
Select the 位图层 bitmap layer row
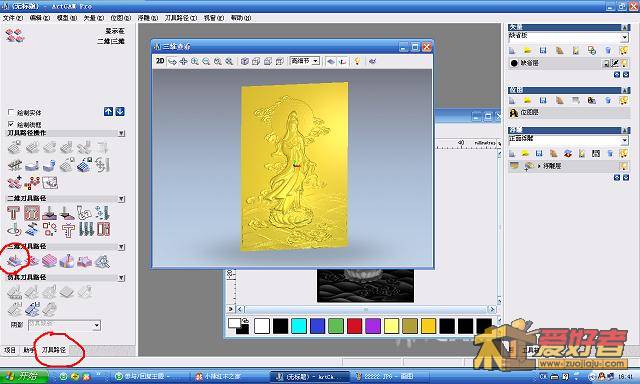pos(569,112)
